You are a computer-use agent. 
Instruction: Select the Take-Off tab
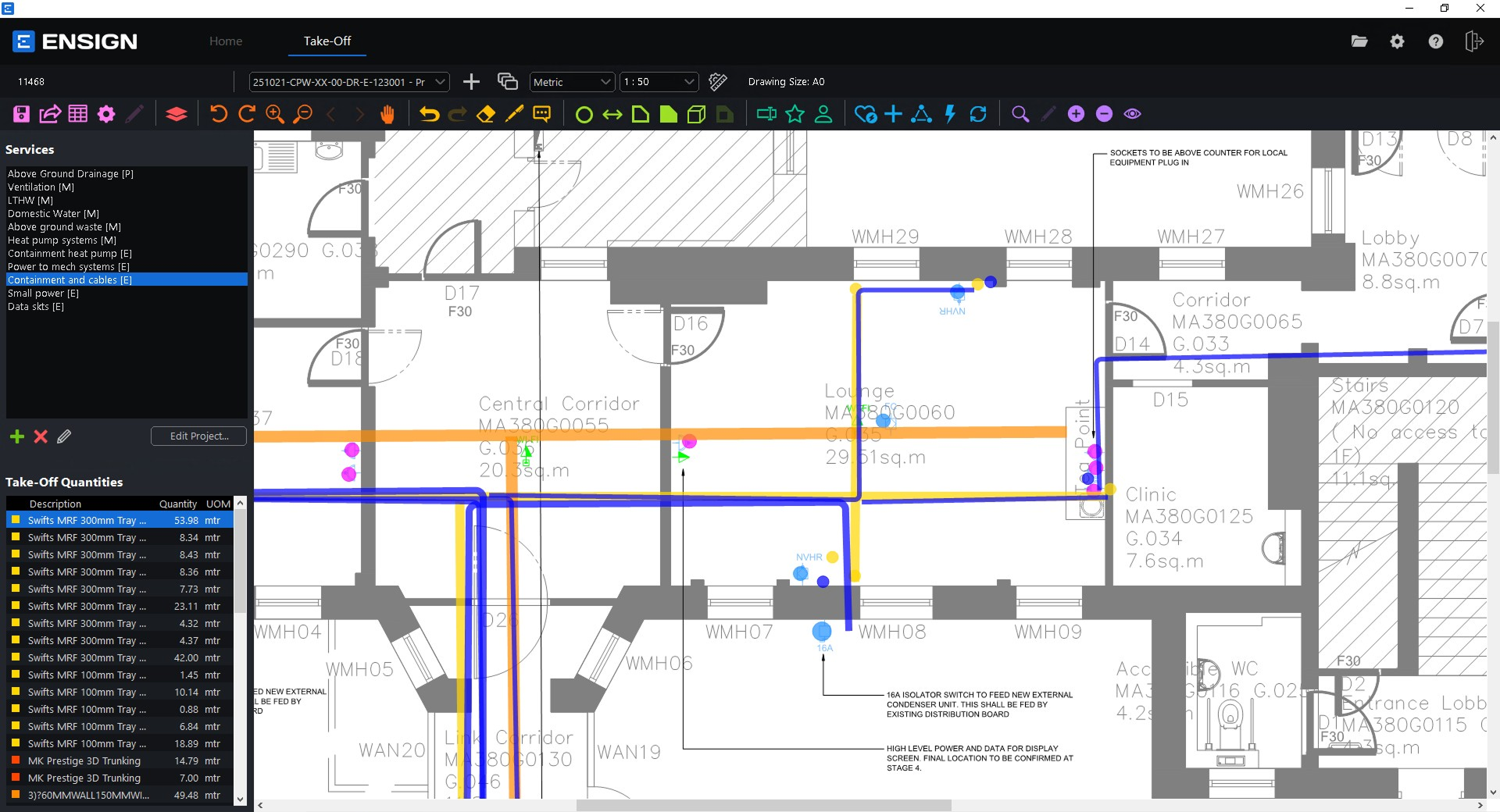tap(327, 41)
